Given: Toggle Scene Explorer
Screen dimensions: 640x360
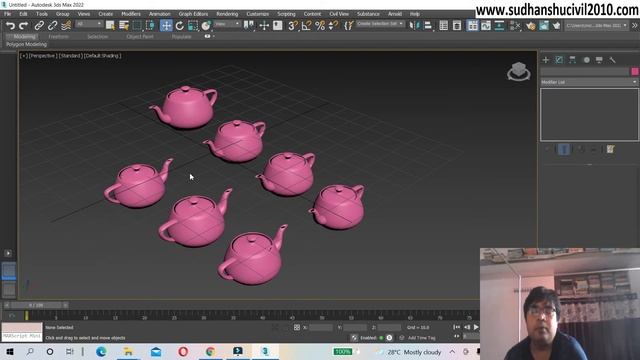Looking at the screenshot, I should coord(444,26).
